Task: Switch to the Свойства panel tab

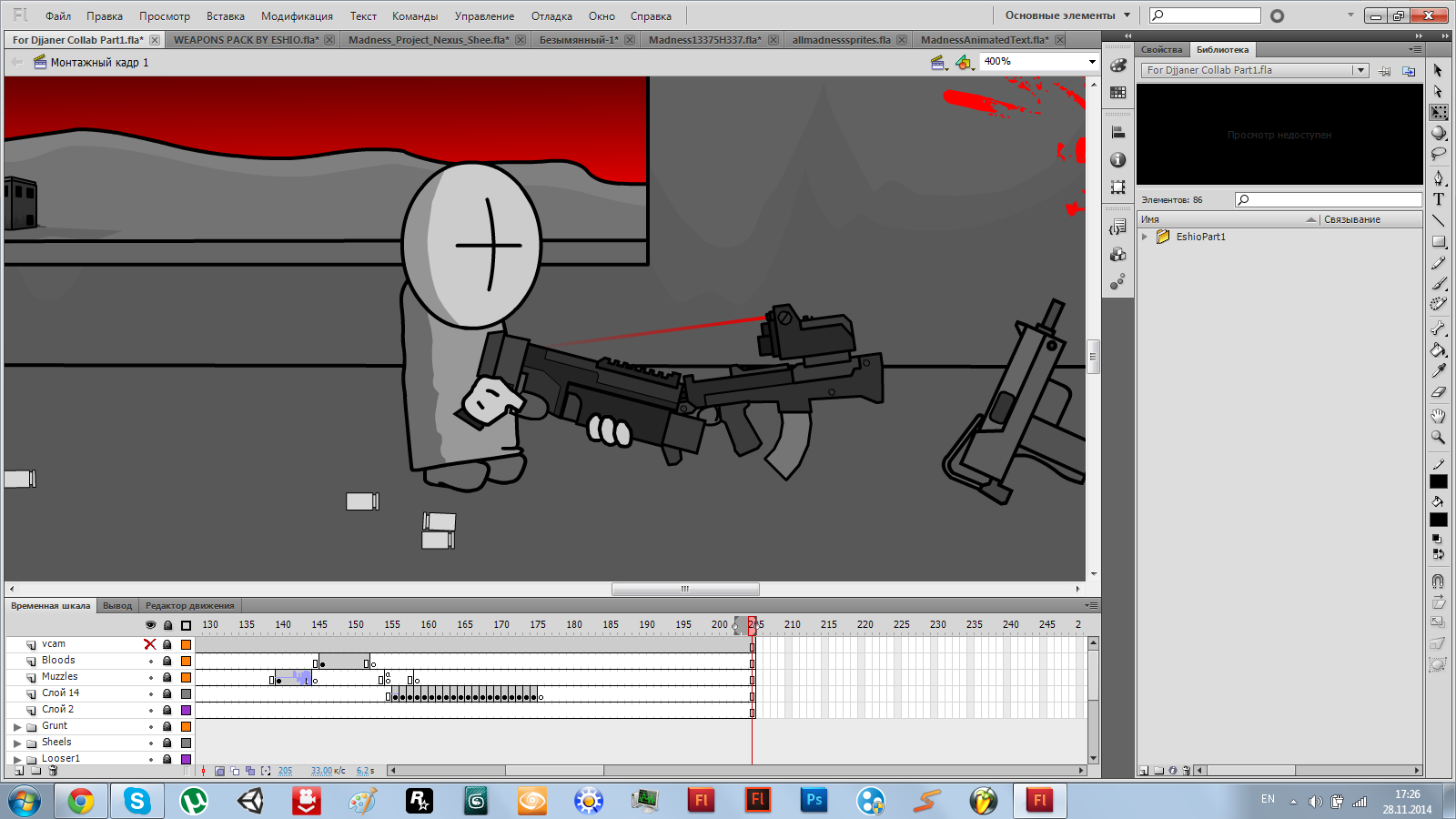Action: pyautogui.click(x=1162, y=50)
